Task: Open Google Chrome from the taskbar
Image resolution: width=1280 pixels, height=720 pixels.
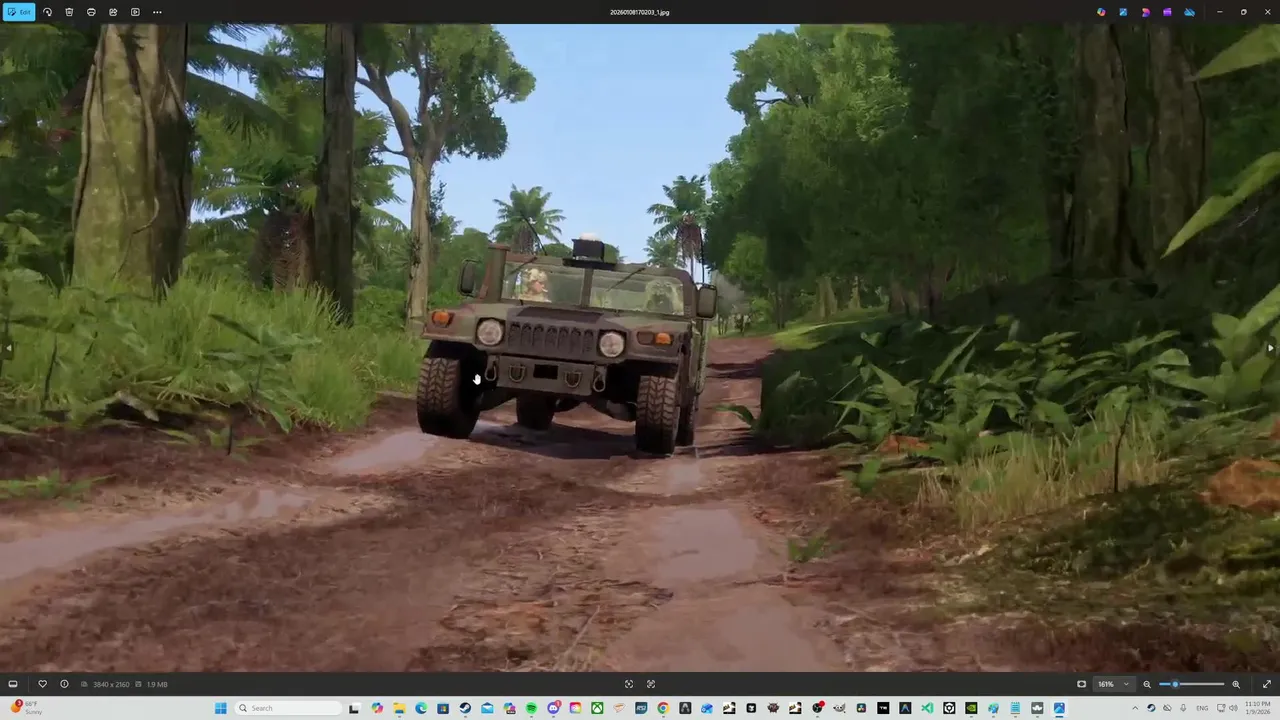Action: coord(663,708)
